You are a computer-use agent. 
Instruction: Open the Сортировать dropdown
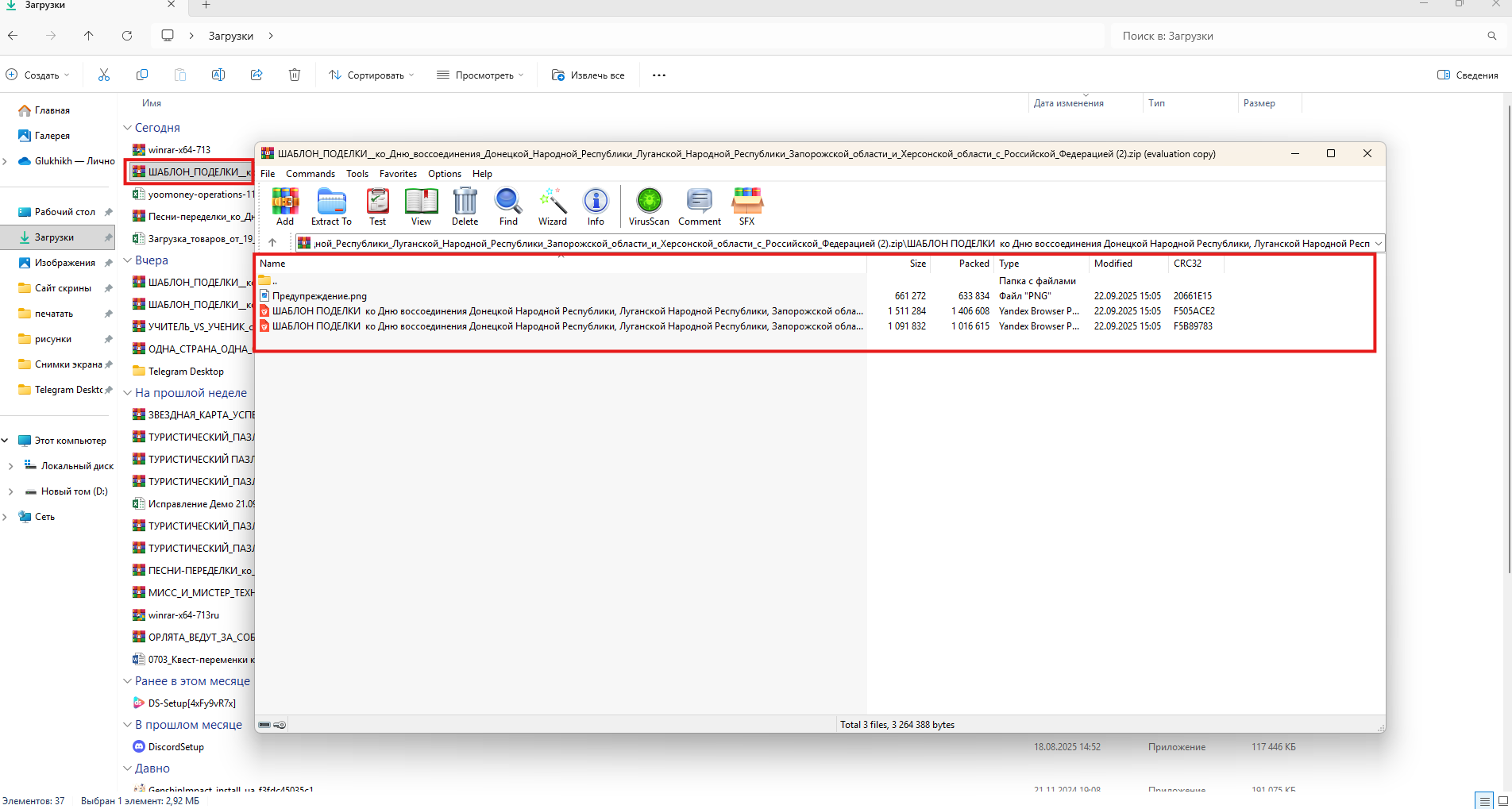click(x=371, y=75)
